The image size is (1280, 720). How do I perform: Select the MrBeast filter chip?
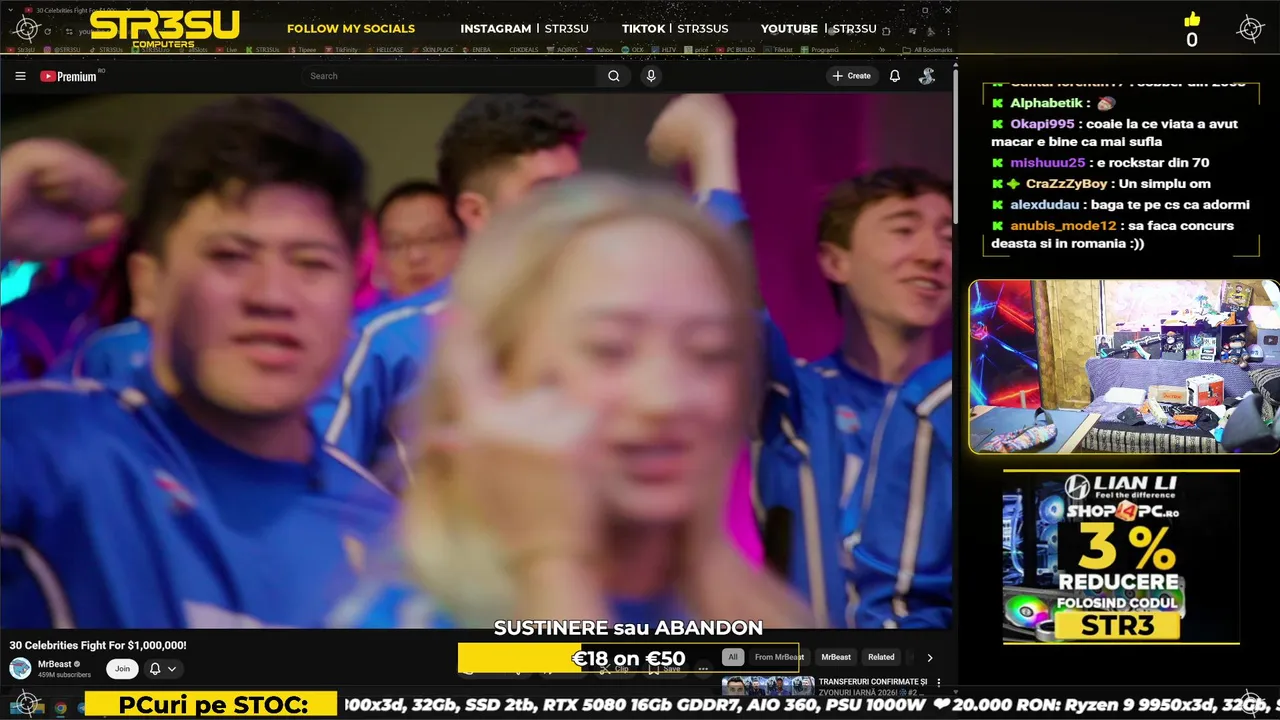(x=836, y=657)
